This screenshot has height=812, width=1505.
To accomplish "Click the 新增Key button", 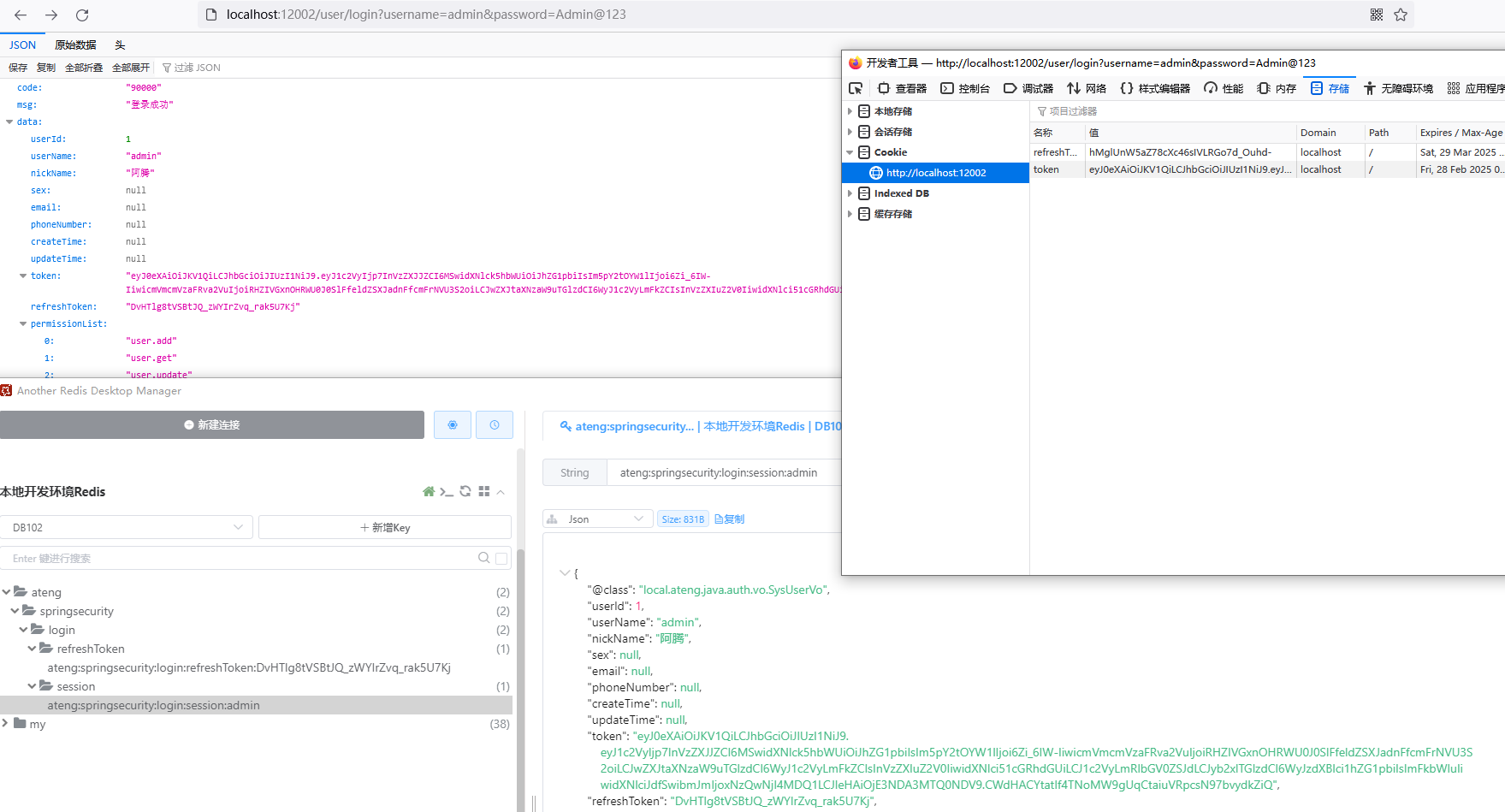I will 385,527.
